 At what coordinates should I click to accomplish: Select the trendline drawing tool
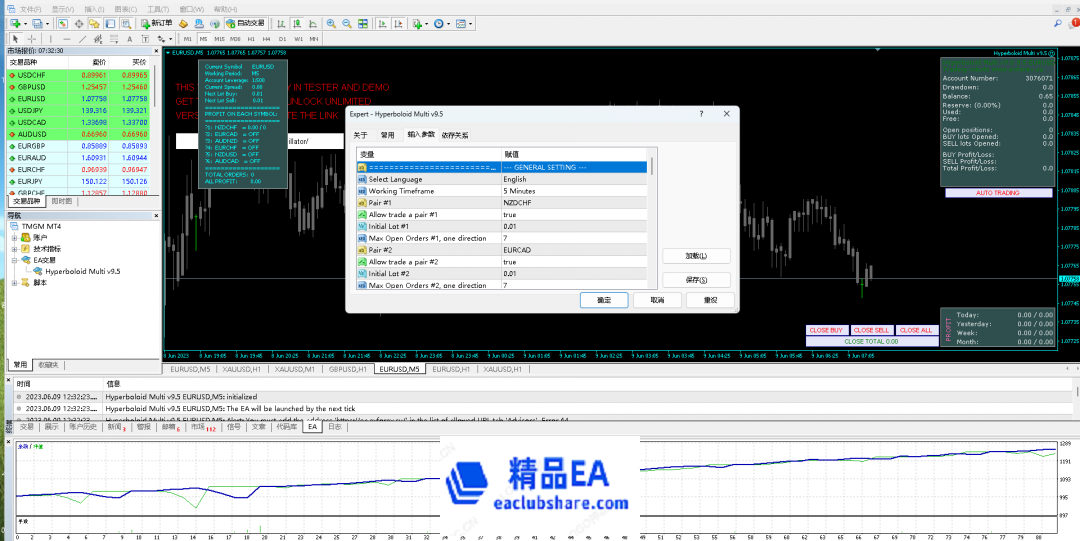coord(80,39)
